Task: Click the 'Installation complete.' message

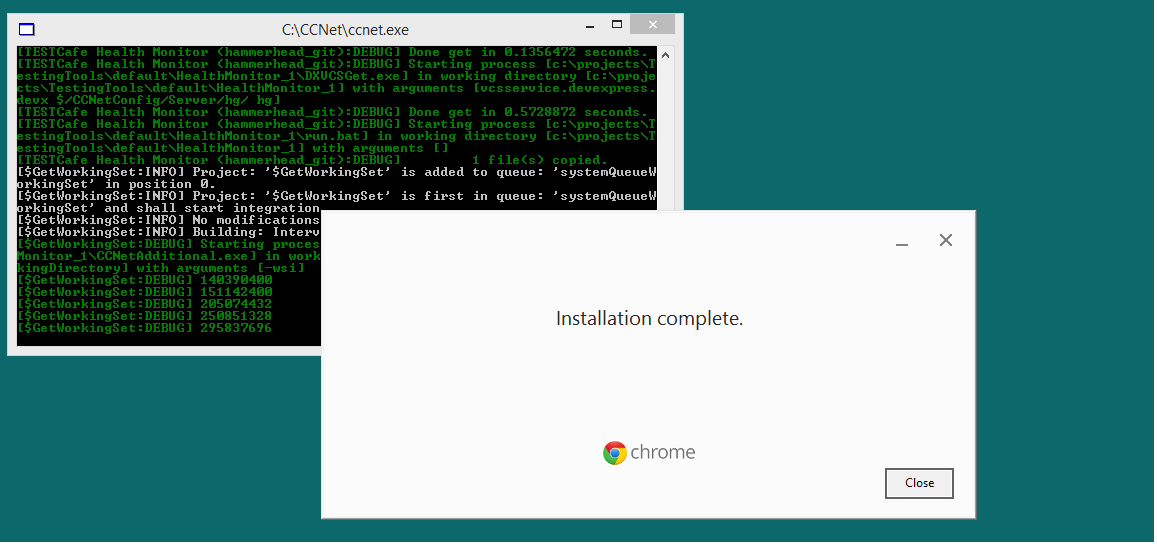Action: (649, 319)
